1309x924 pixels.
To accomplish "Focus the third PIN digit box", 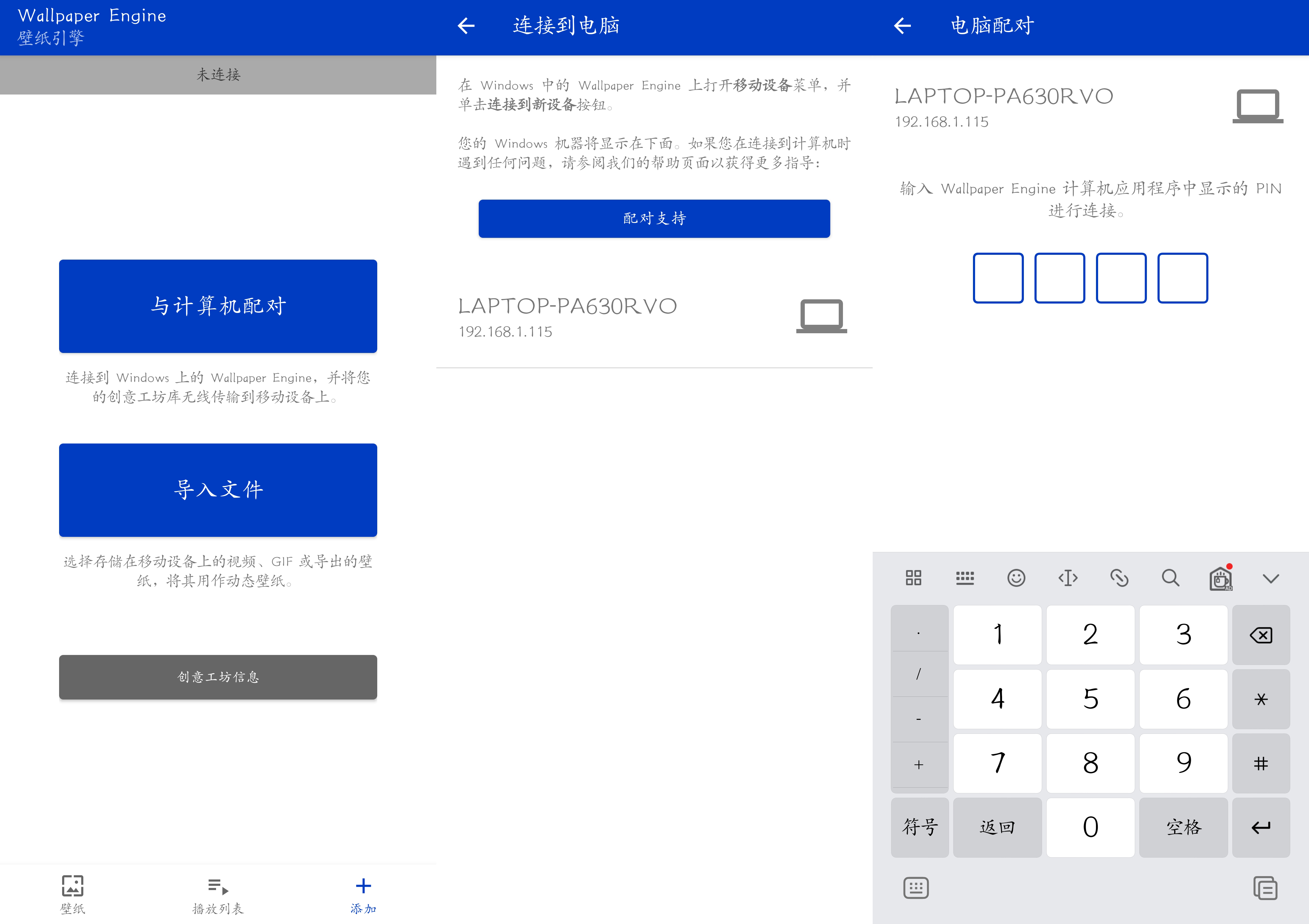I will (x=1121, y=278).
